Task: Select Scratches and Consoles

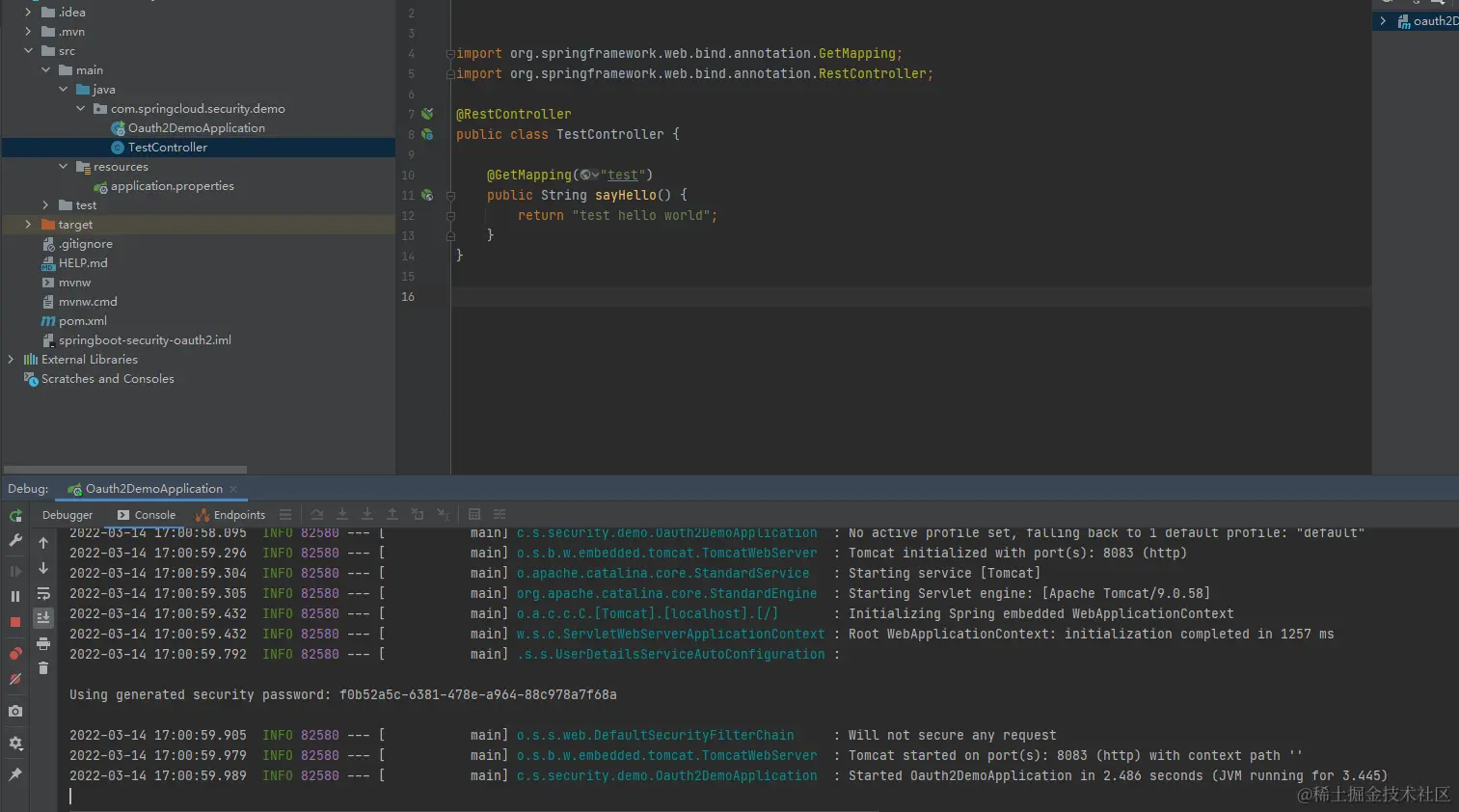Action: pos(107,379)
